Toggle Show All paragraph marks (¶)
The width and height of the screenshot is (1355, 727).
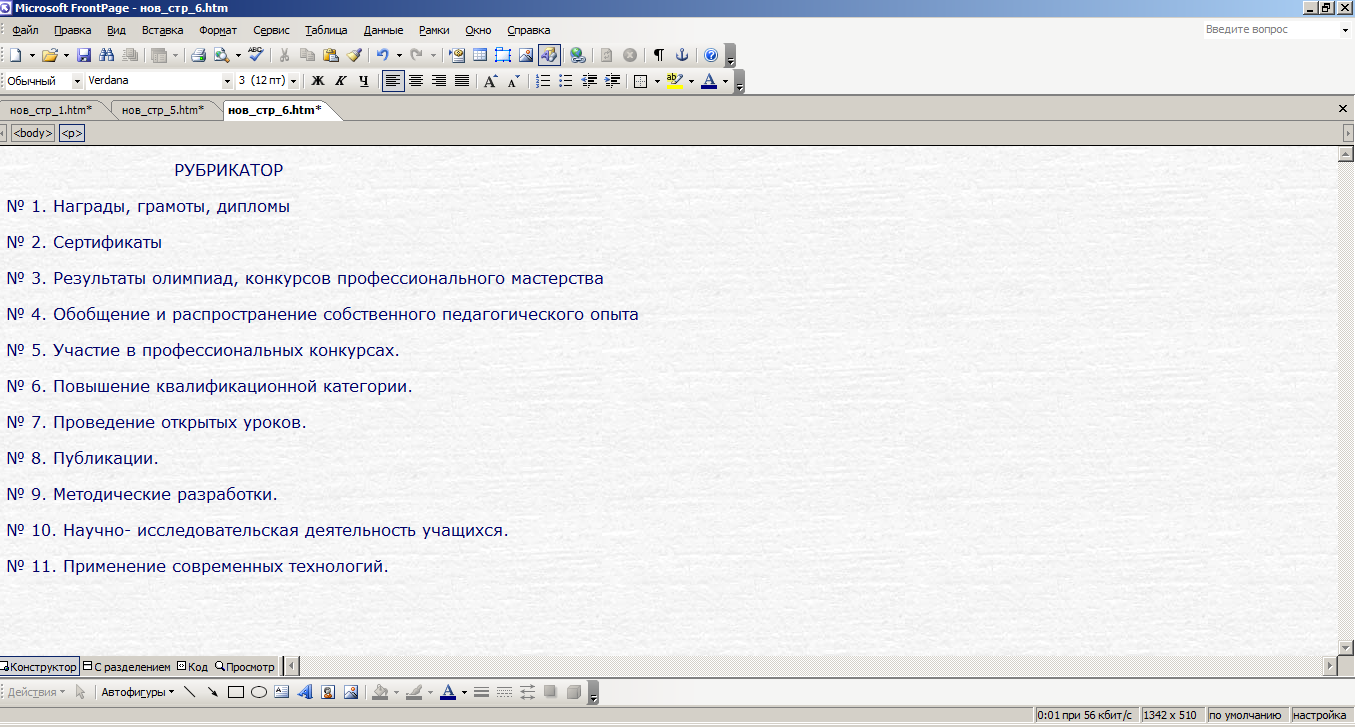click(x=659, y=56)
